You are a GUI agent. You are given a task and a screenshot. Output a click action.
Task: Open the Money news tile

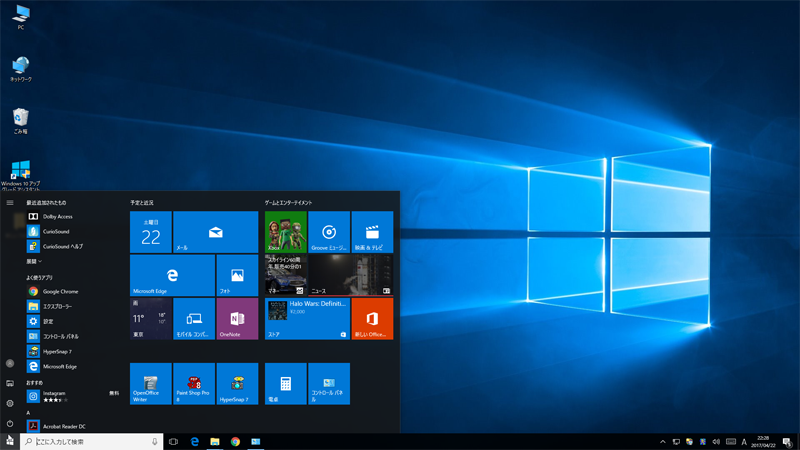click(x=286, y=276)
